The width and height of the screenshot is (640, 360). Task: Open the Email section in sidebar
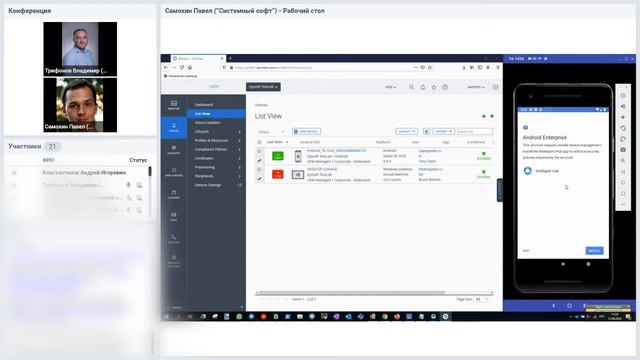tap(173, 216)
